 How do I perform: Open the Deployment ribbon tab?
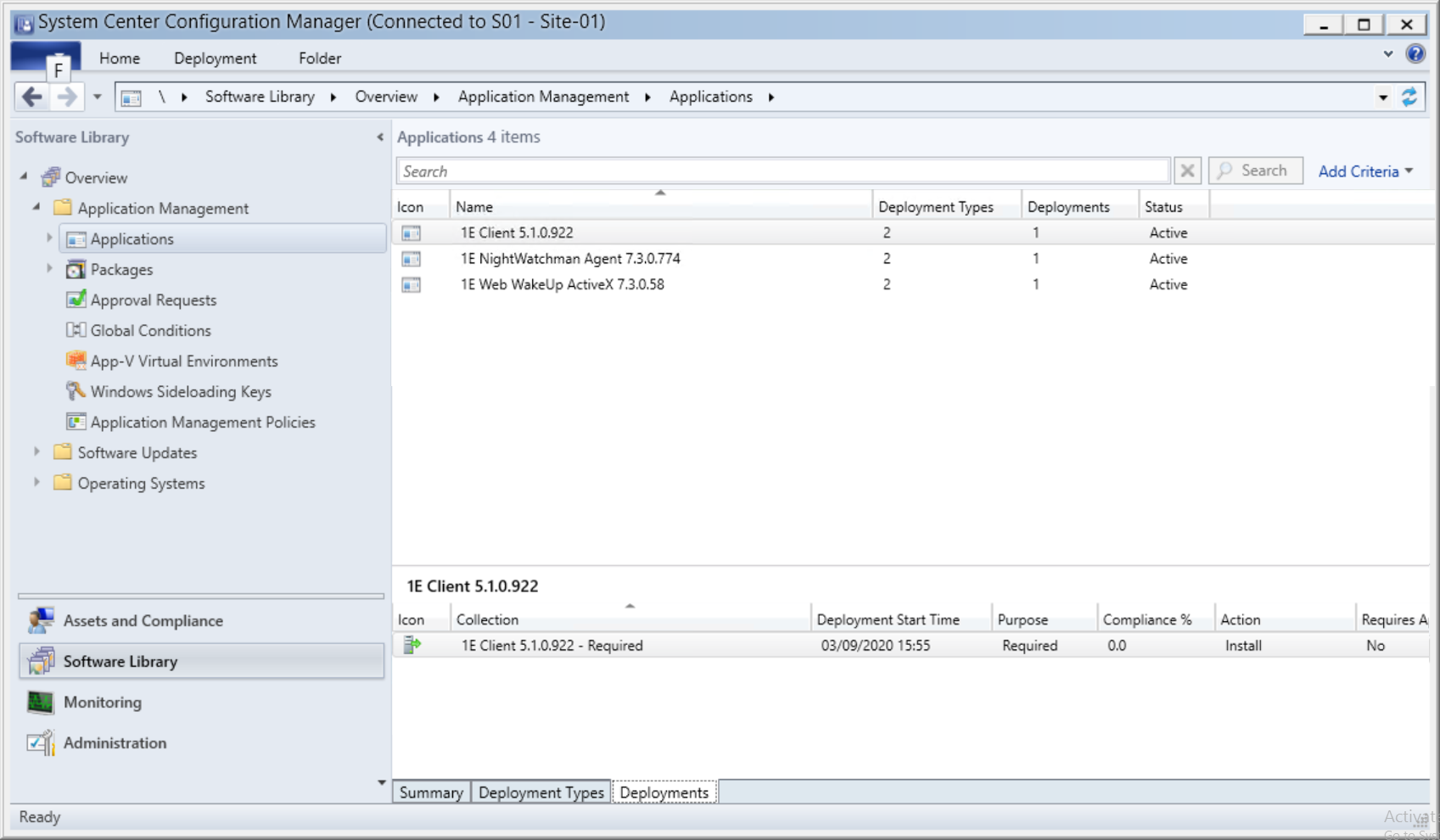pyautogui.click(x=215, y=59)
